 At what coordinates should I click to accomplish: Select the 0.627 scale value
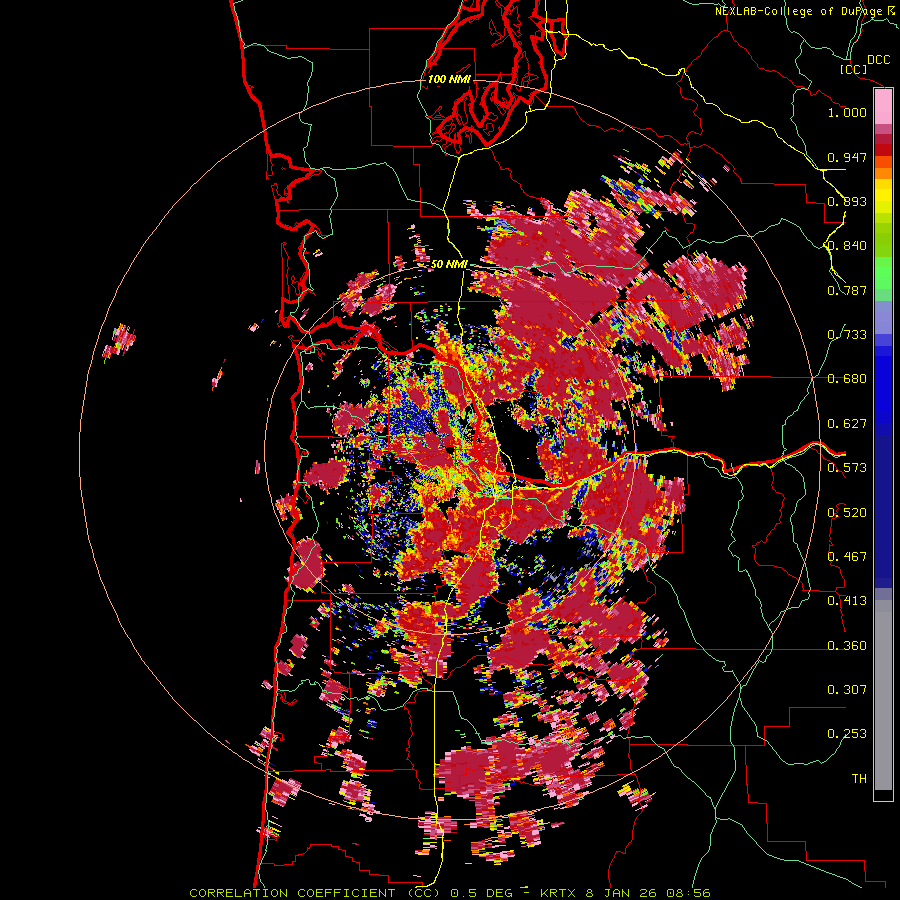coord(847,424)
